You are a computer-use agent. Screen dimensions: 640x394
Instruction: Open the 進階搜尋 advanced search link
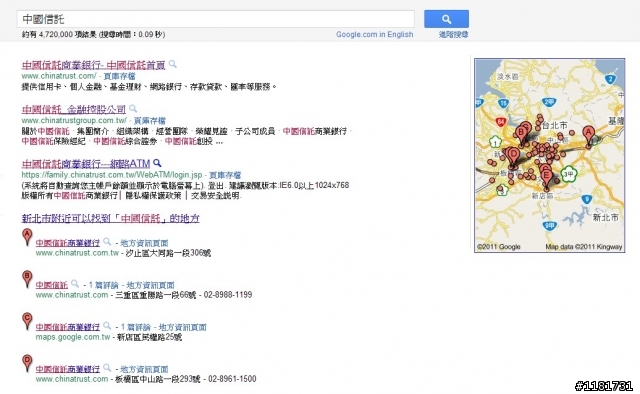click(x=453, y=35)
